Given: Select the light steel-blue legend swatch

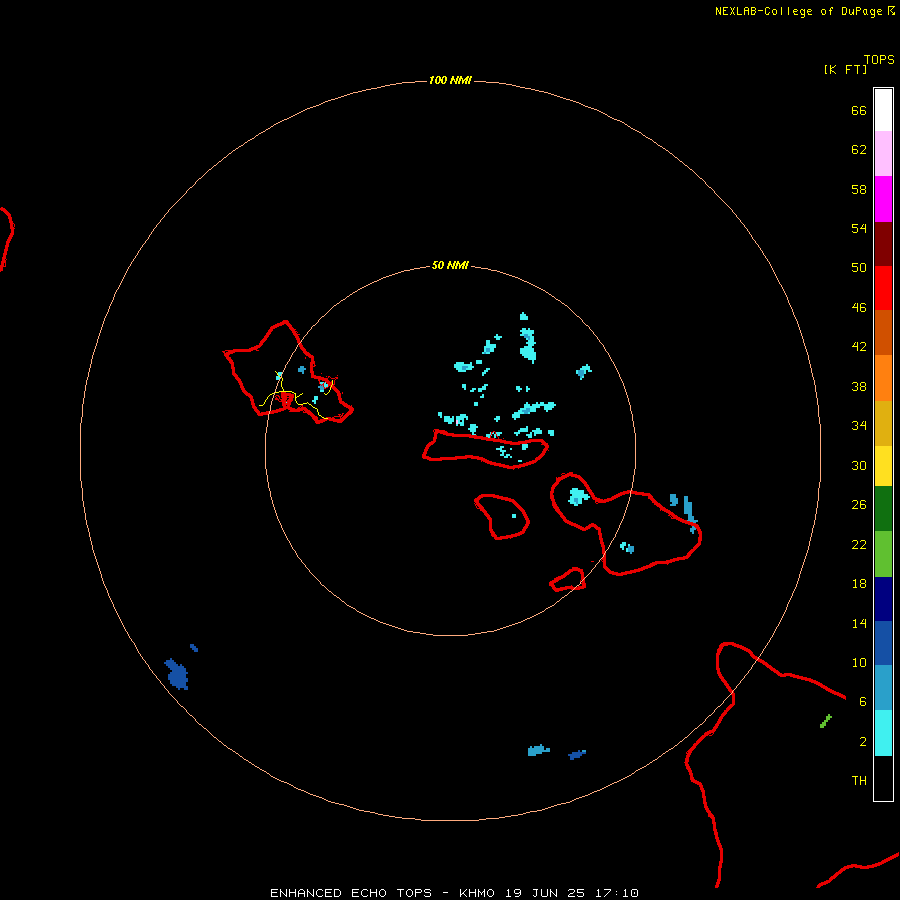Looking at the screenshot, I should pyautogui.click(x=883, y=688).
